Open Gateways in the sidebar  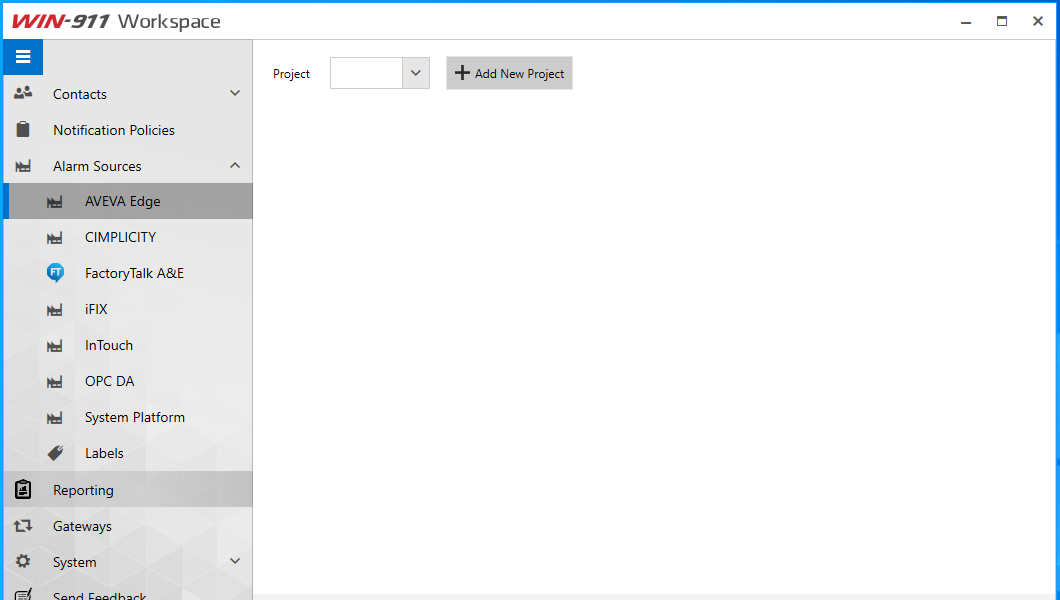[128, 526]
